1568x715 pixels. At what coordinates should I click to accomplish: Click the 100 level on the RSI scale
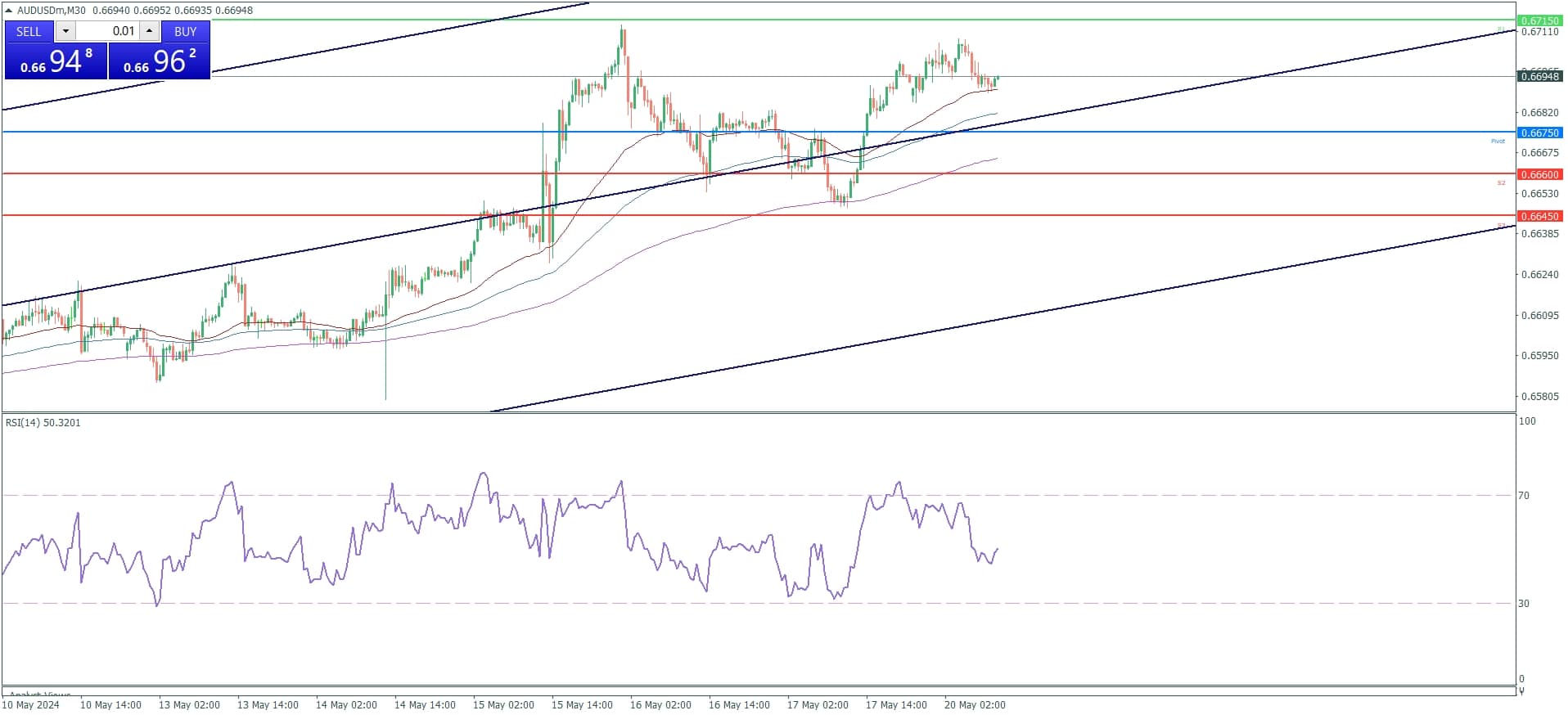coord(1527,421)
